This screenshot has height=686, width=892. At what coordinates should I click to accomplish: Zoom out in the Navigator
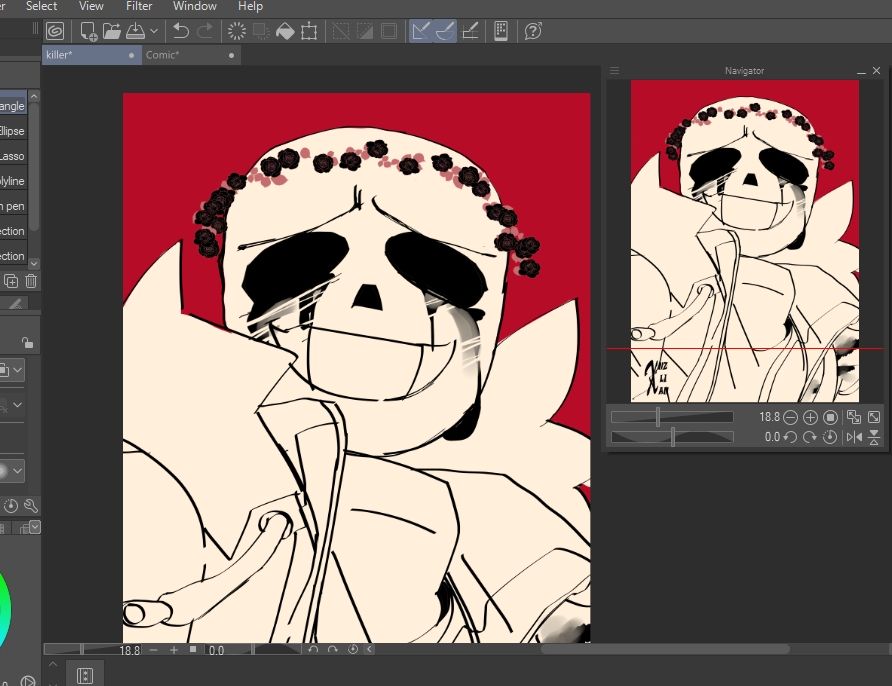[790, 418]
